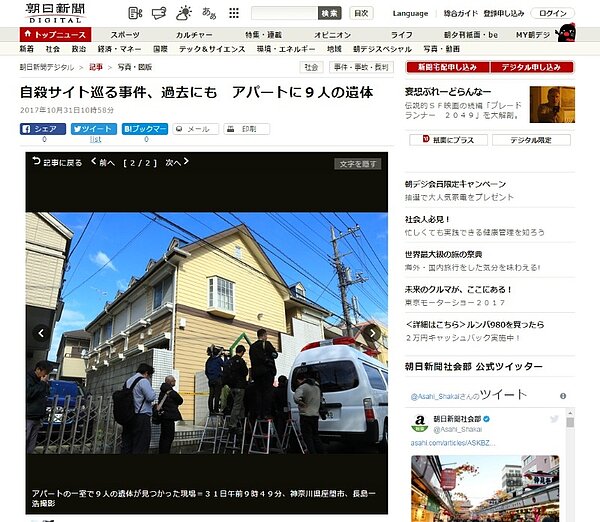Click デジタル申し込み red button
The height and width of the screenshot is (522, 600).
[x=532, y=67]
